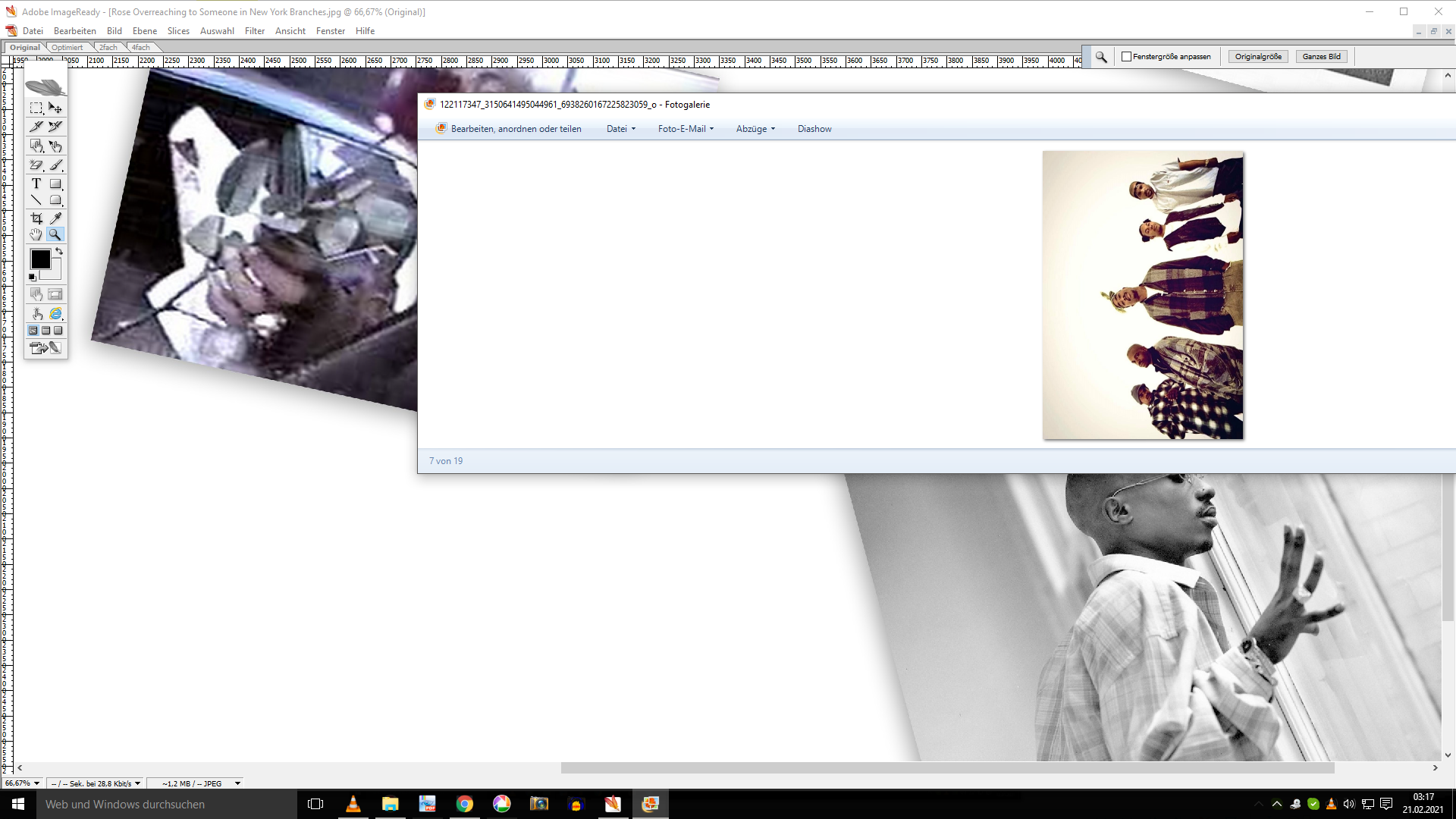Open the Datei menu in ImageReady

tap(33, 31)
